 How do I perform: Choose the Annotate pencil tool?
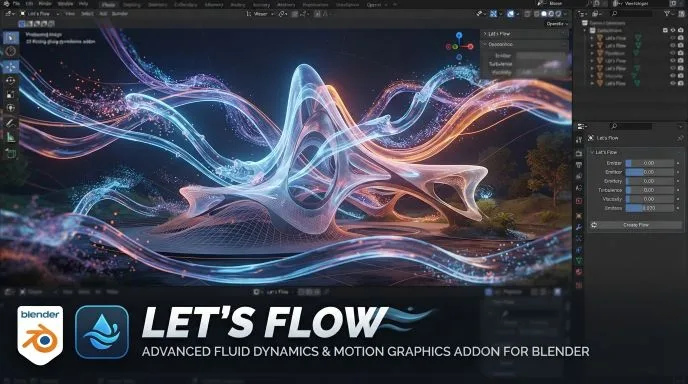pyautogui.click(x=11, y=123)
